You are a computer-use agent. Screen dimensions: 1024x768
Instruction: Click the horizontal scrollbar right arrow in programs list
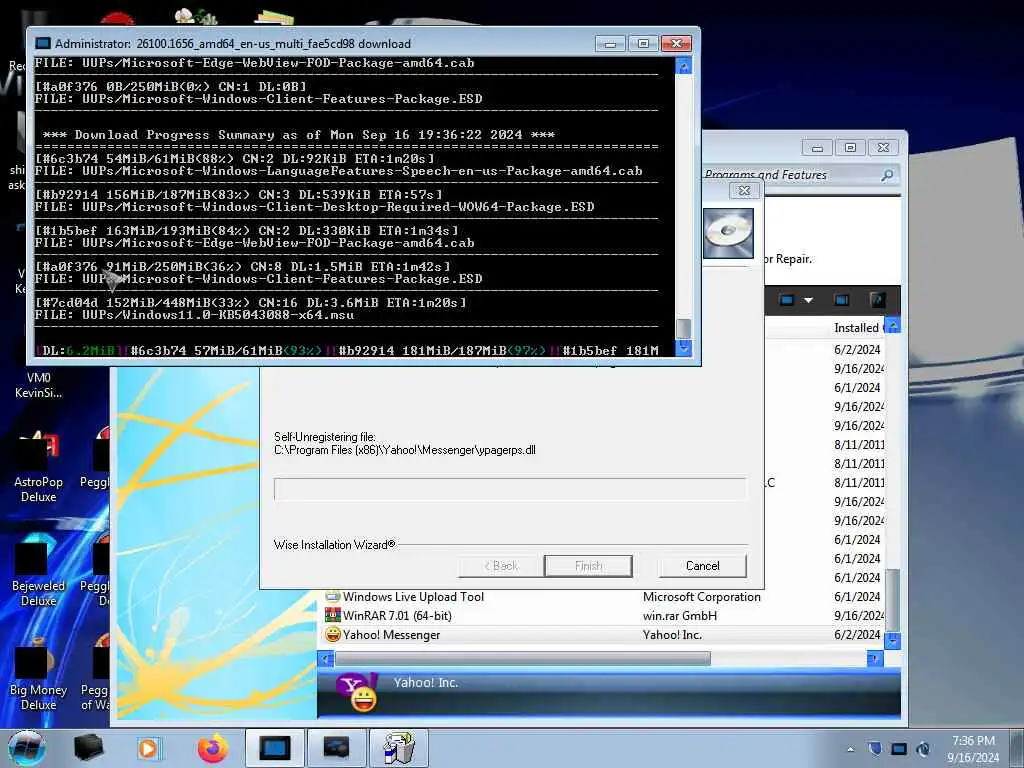[875, 659]
